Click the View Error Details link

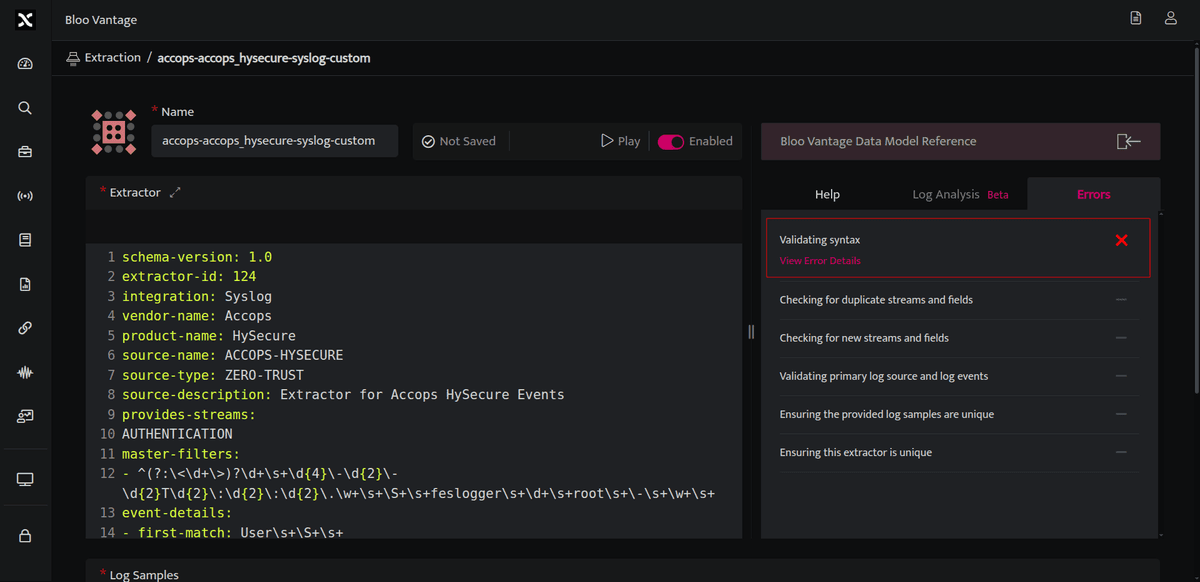click(820, 261)
